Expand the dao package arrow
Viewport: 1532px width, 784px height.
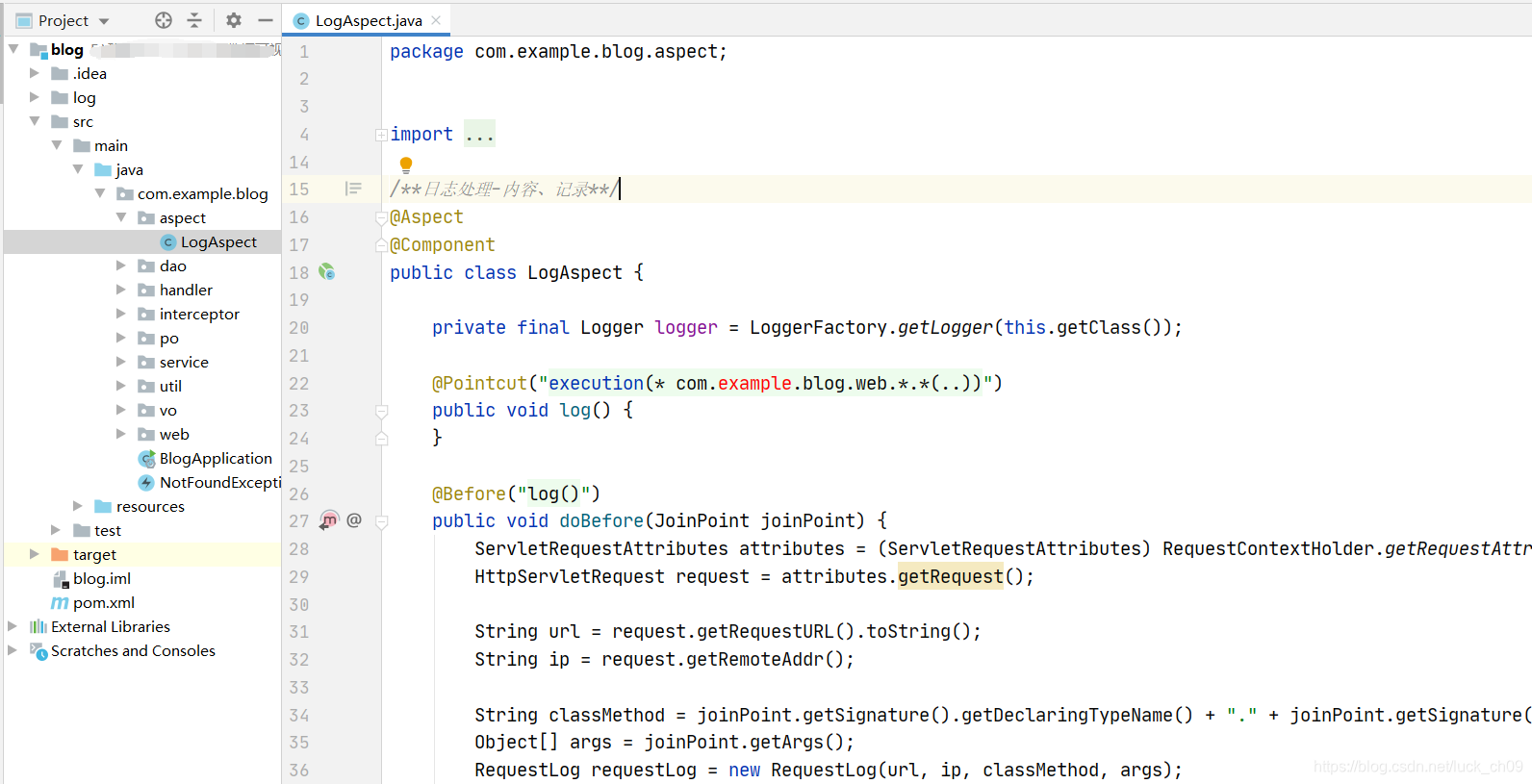[121, 266]
